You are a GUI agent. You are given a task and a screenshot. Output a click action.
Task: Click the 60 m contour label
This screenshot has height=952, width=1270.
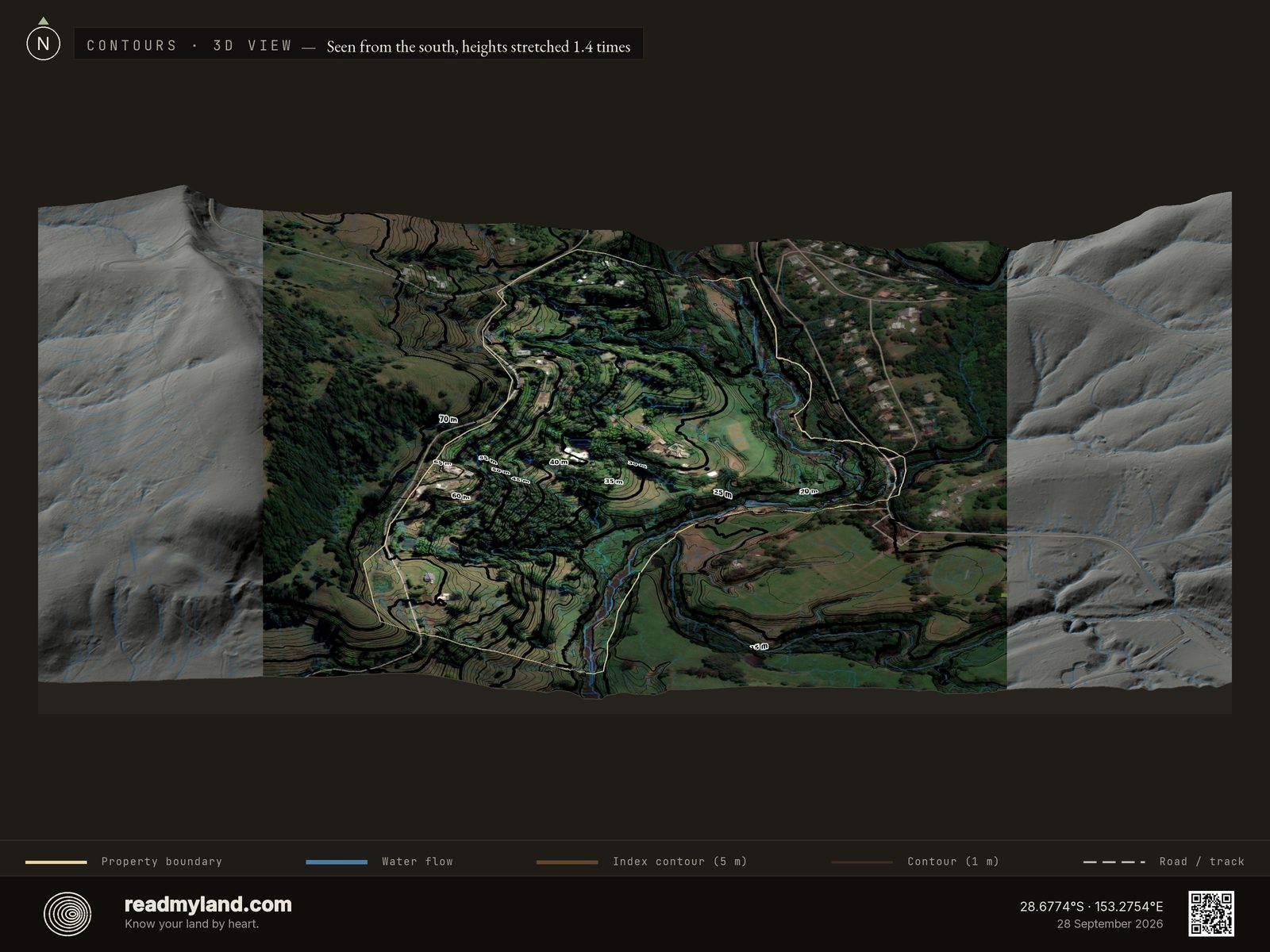coord(460,496)
